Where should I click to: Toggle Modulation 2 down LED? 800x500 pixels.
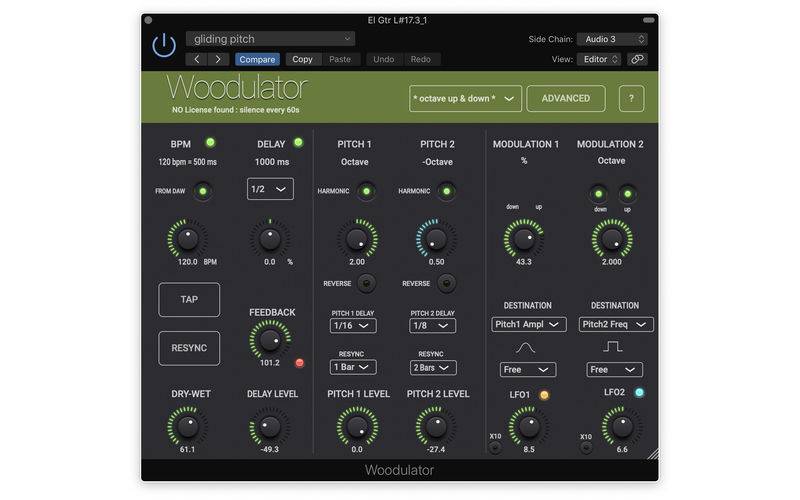[x=598, y=194]
